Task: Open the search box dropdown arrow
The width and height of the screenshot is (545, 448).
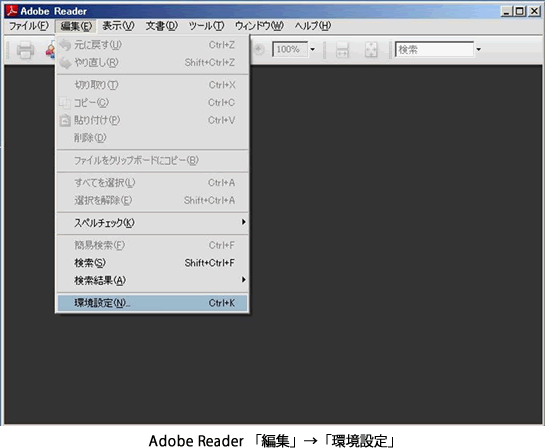Action: [479, 49]
